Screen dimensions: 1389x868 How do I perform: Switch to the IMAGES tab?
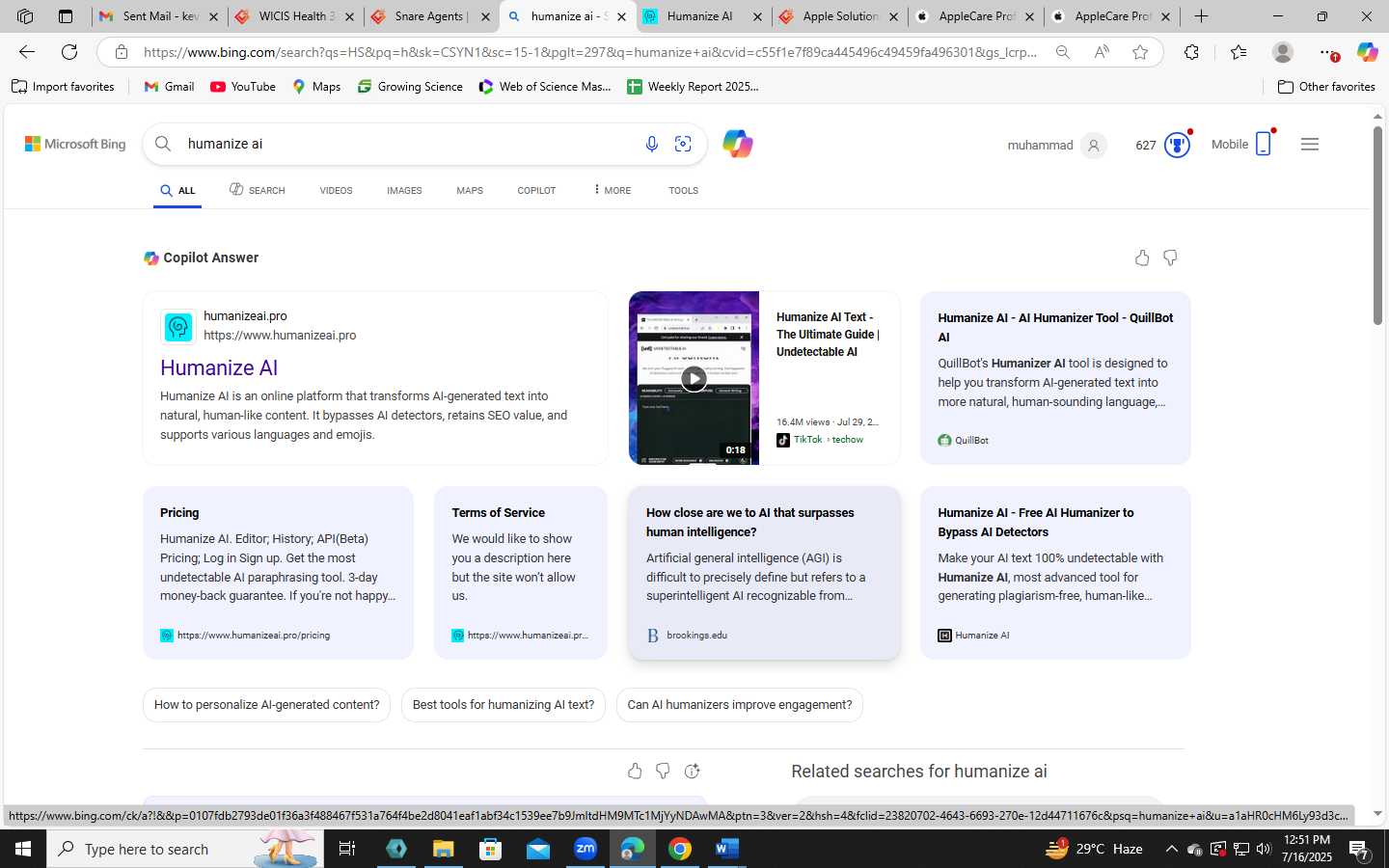pyautogui.click(x=404, y=190)
